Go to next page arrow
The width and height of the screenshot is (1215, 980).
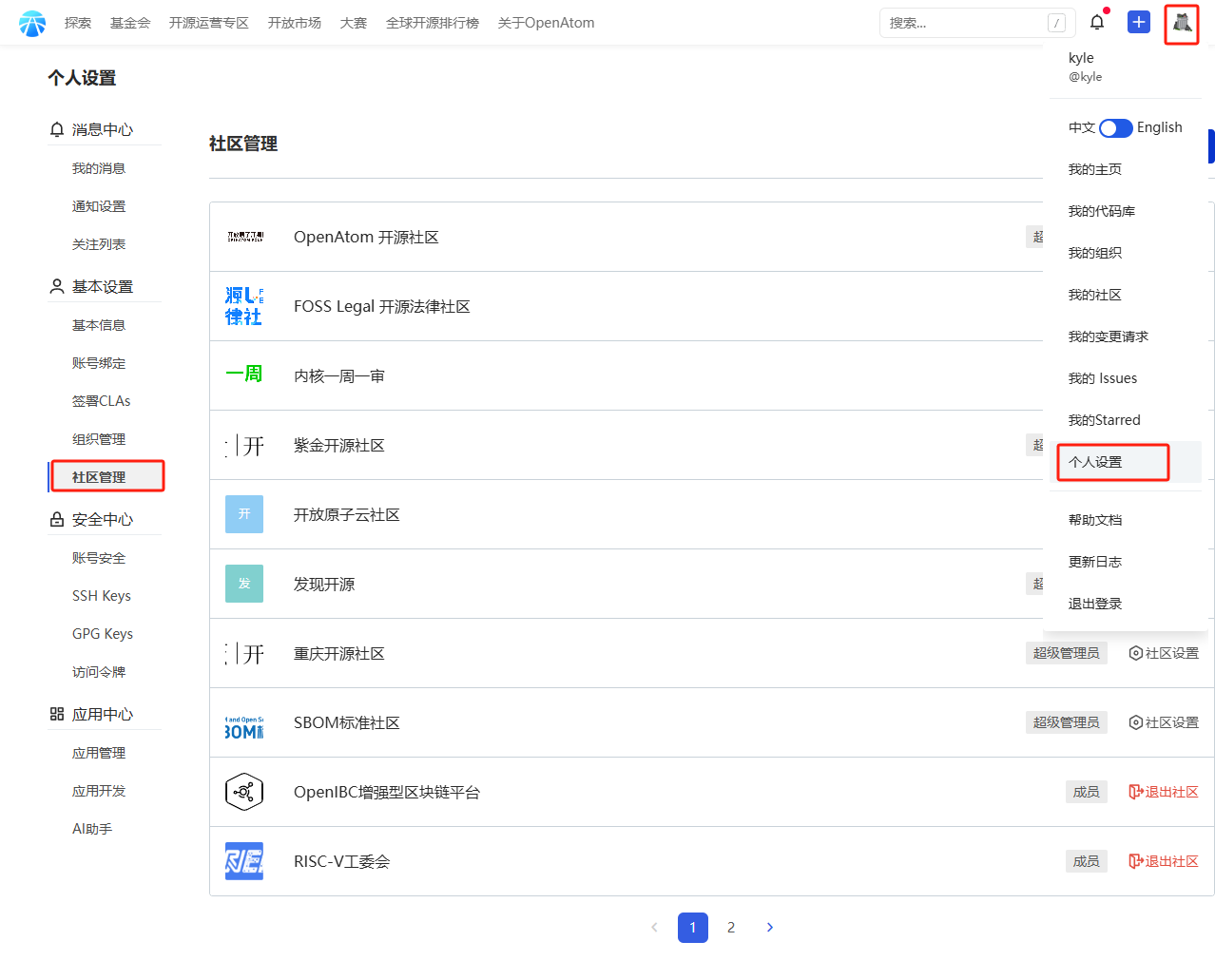(770, 928)
